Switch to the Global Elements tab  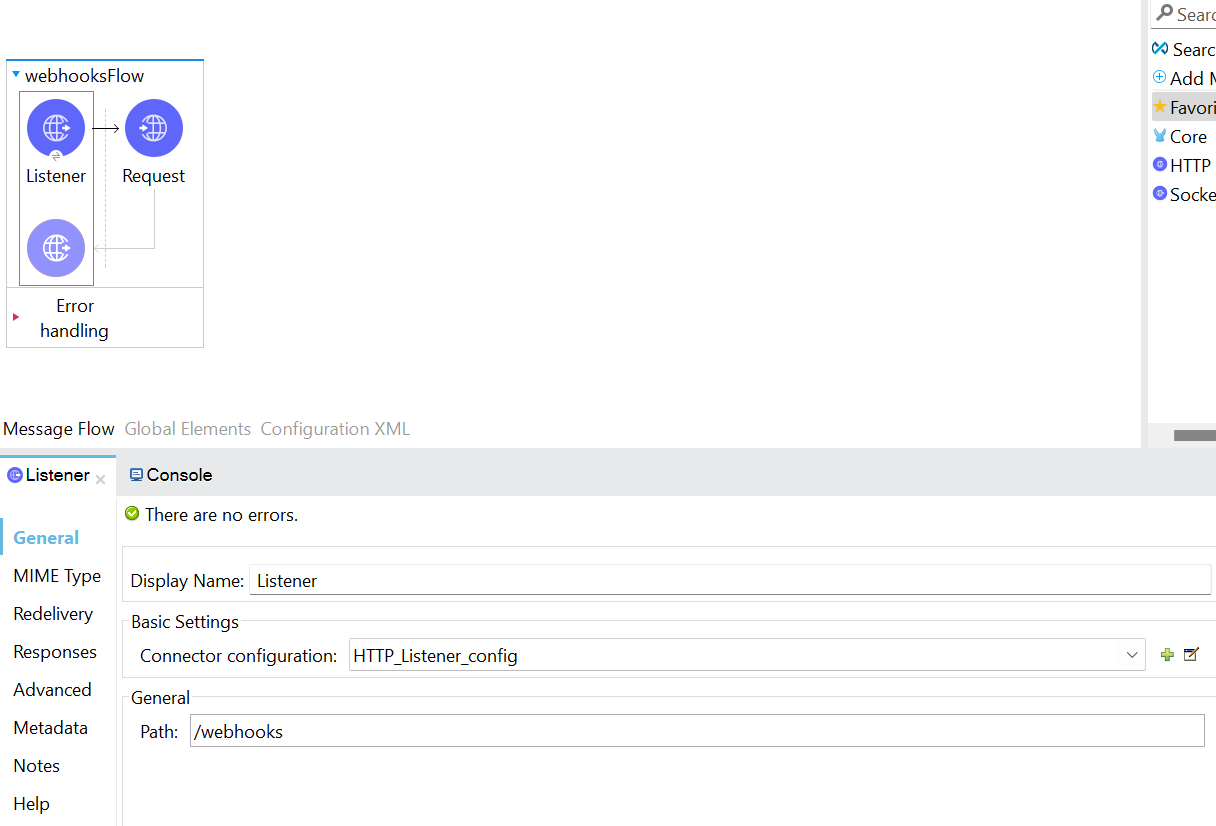[x=187, y=428]
